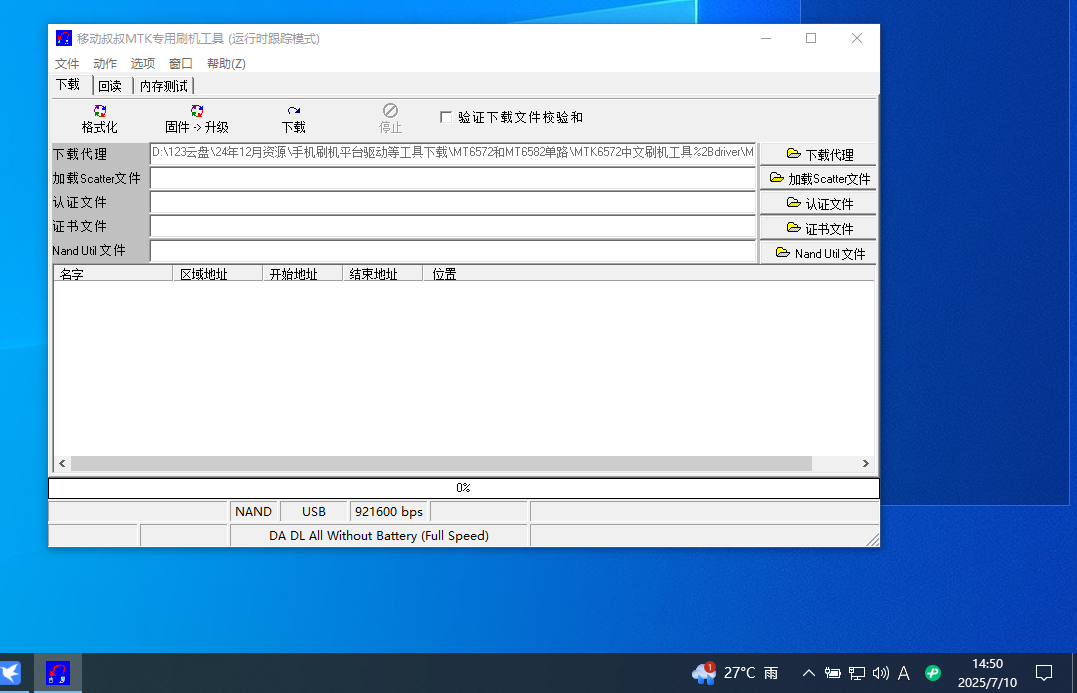Open the 动作 menu
This screenshot has width=1077, height=693.
tap(104, 63)
